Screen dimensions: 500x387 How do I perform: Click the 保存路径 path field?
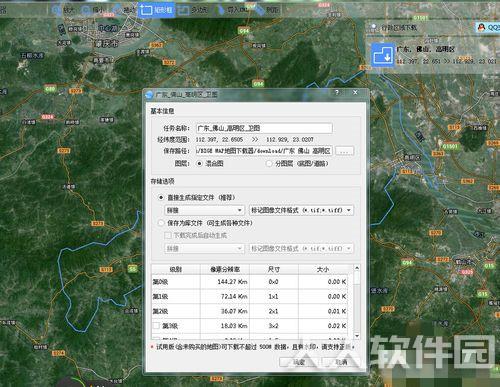(x=264, y=151)
